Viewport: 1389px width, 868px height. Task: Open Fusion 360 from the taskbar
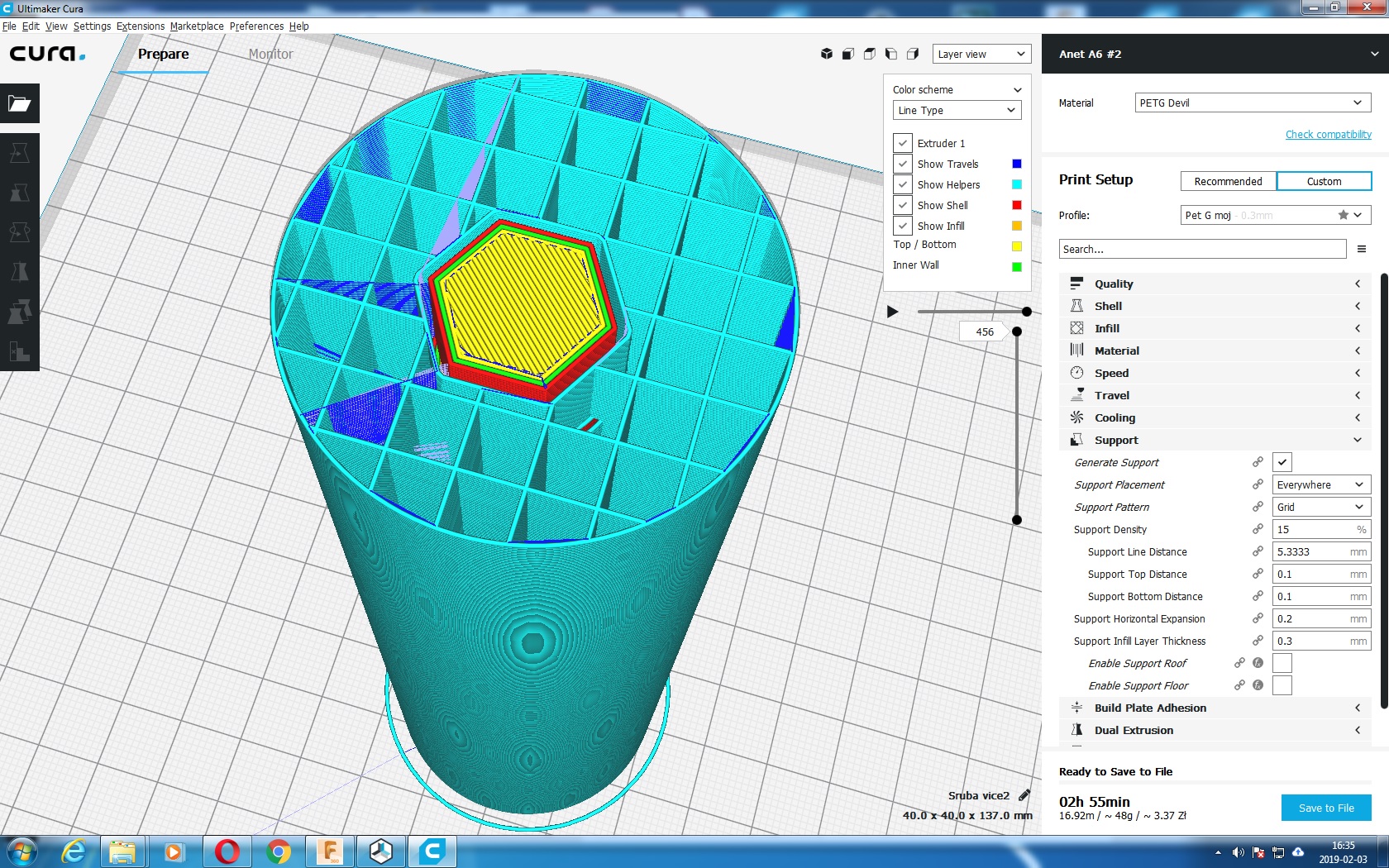pos(330,851)
